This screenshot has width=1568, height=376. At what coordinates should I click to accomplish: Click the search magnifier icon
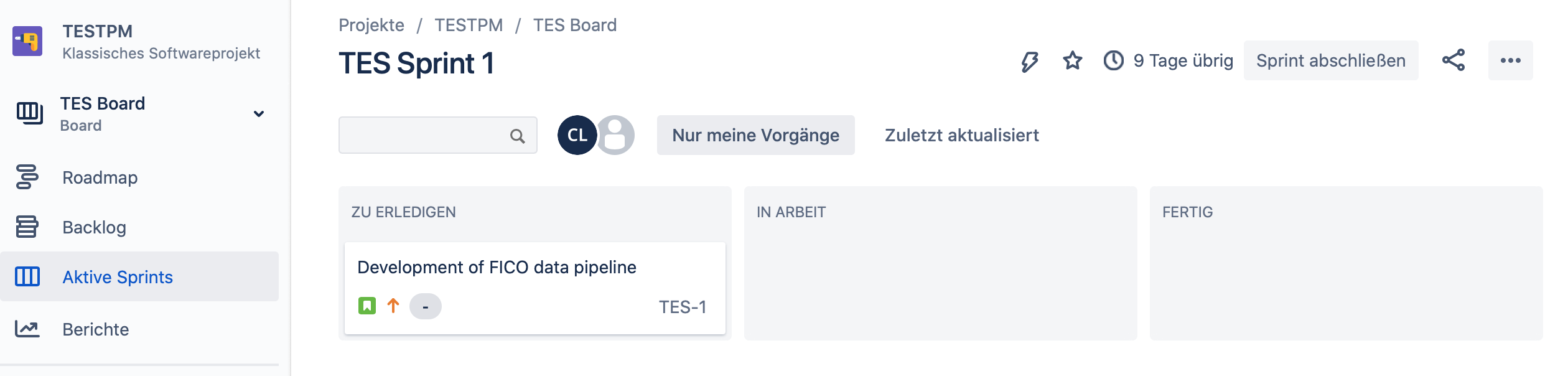click(517, 136)
